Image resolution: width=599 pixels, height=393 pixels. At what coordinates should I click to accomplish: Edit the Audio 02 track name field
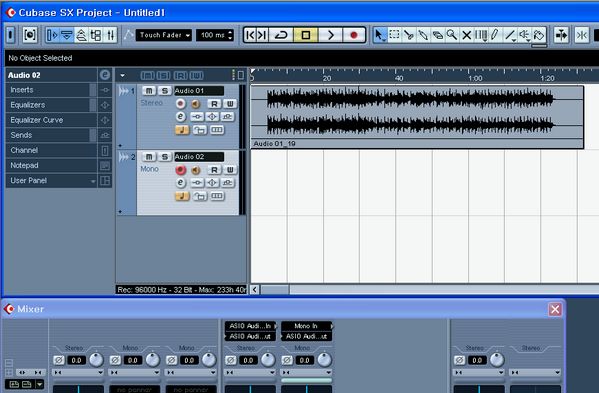pyautogui.click(x=199, y=157)
